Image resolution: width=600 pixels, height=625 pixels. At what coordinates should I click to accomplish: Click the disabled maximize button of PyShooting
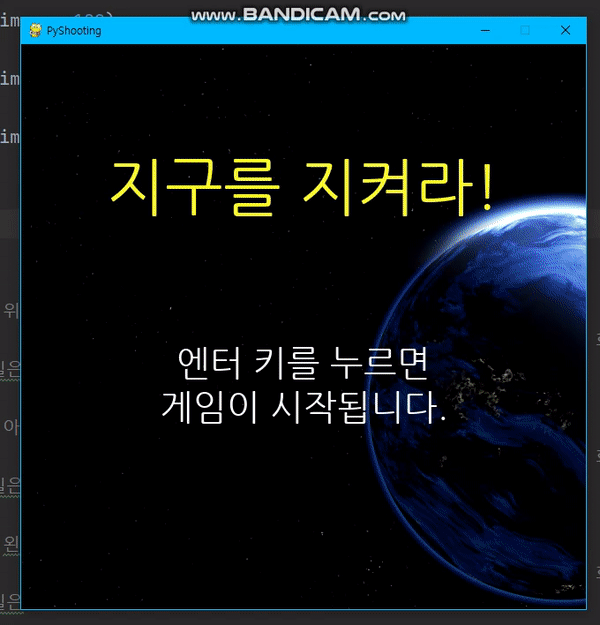pyautogui.click(x=525, y=30)
